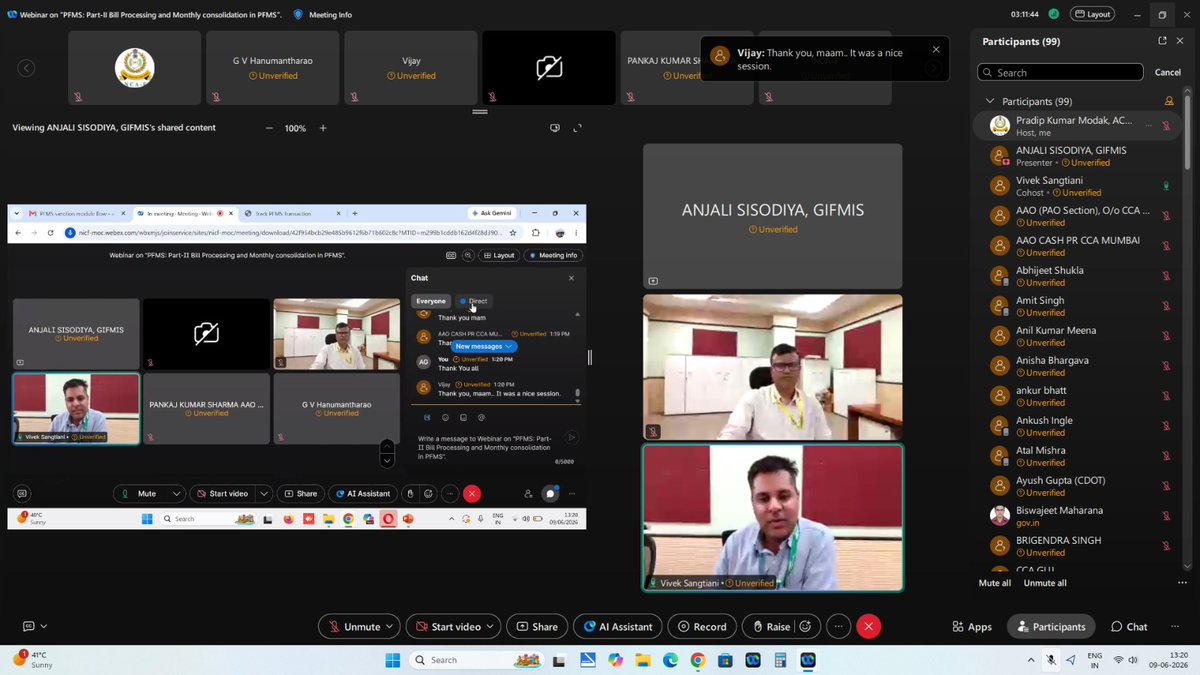
Task: Zoom in shared content with plus icon
Action: coord(322,128)
